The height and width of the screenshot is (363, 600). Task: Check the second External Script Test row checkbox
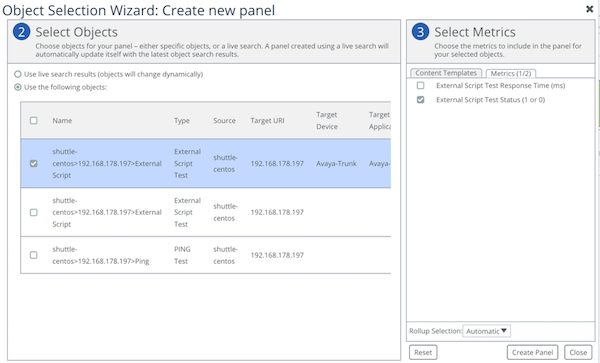point(34,212)
